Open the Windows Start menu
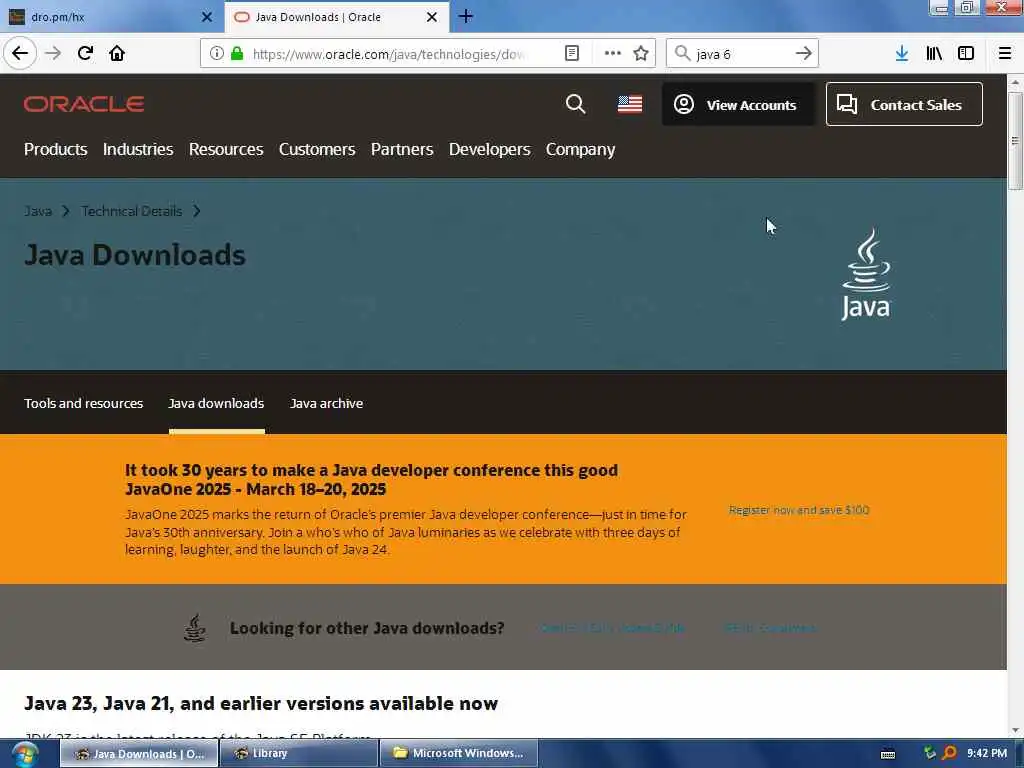 [25, 754]
